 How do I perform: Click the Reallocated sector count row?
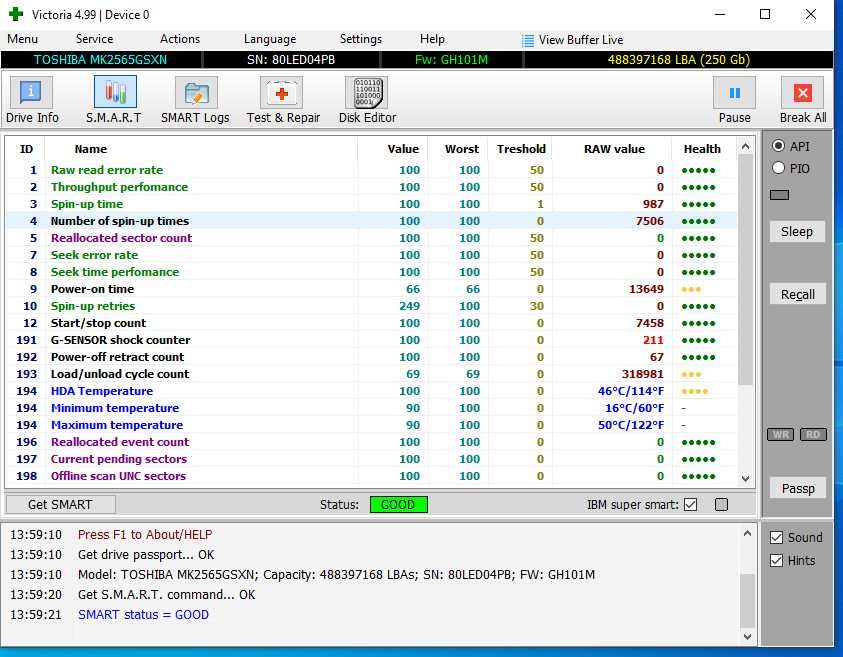click(x=121, y=238)
